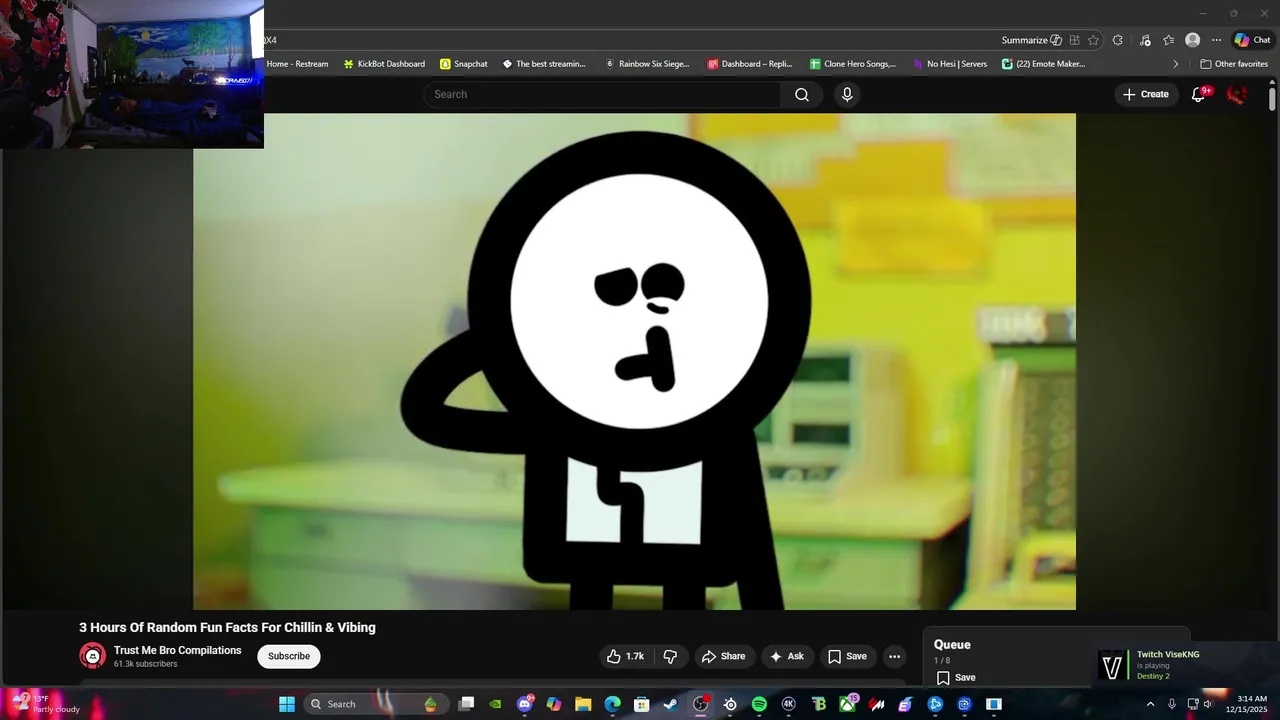Viewport: 1280px width, 720px height.
Task: Open Snapchat bookmark
Action: [x=464, y=64]
